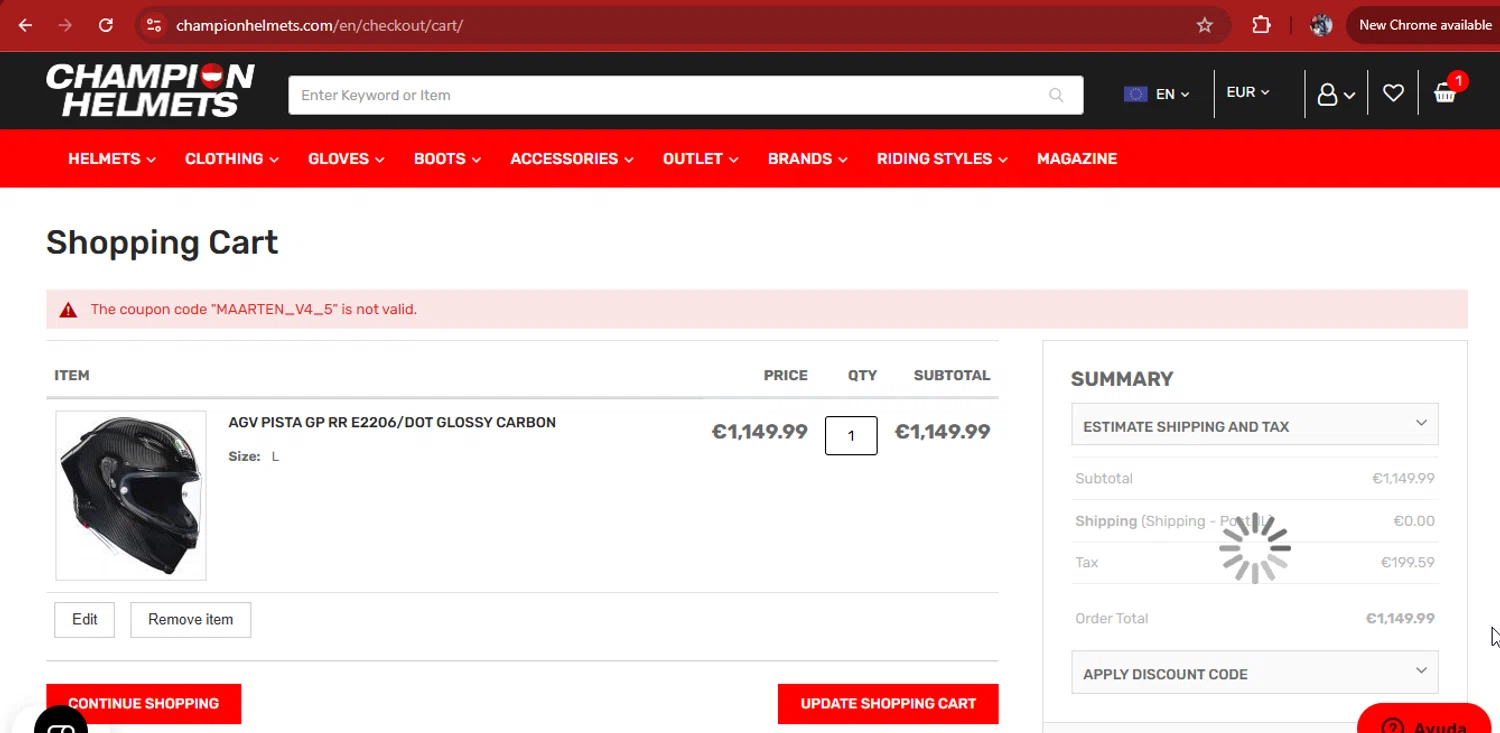This screenshot has width=1500, height=733.
Task: Click the warning icon in coupon error message
Action: 68,310
